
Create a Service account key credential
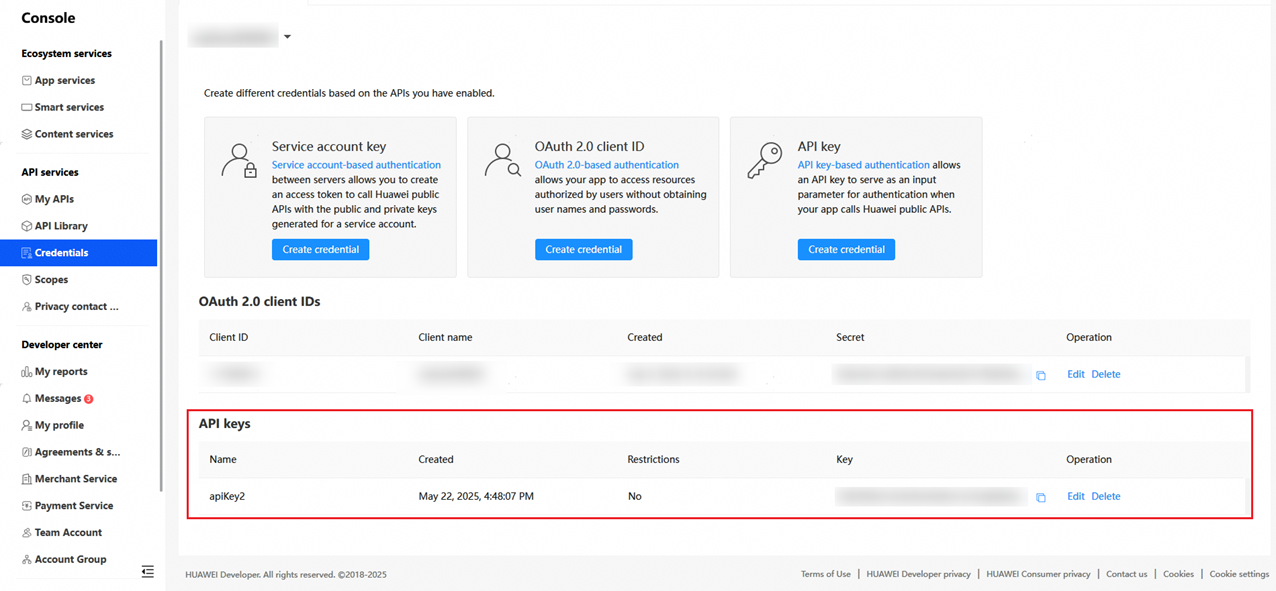321,249
